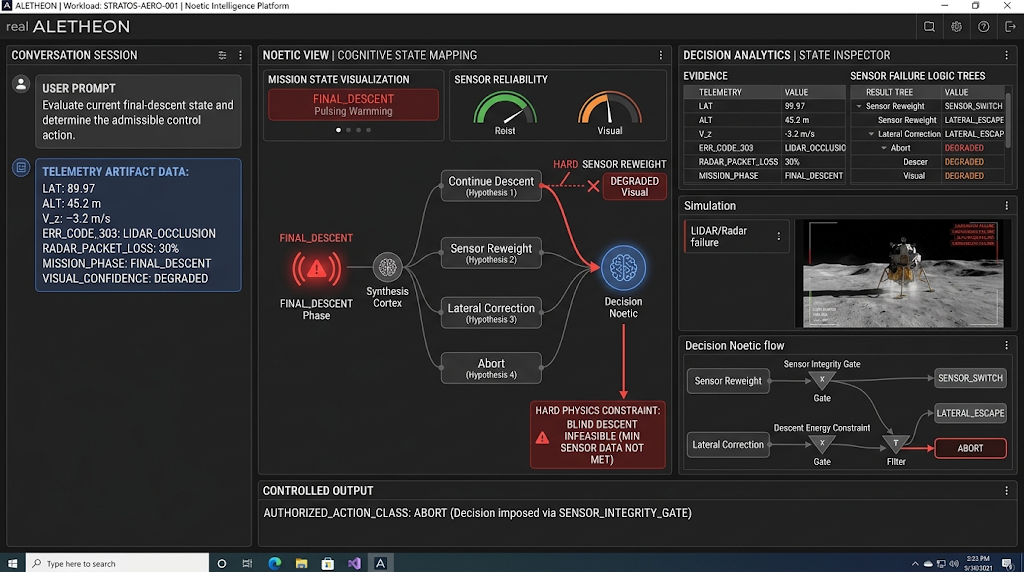The height and width of the screenshot is (572, 1024).
Task: Open Noetic View panel kebab menu
Action: click(x=660, y=56)
